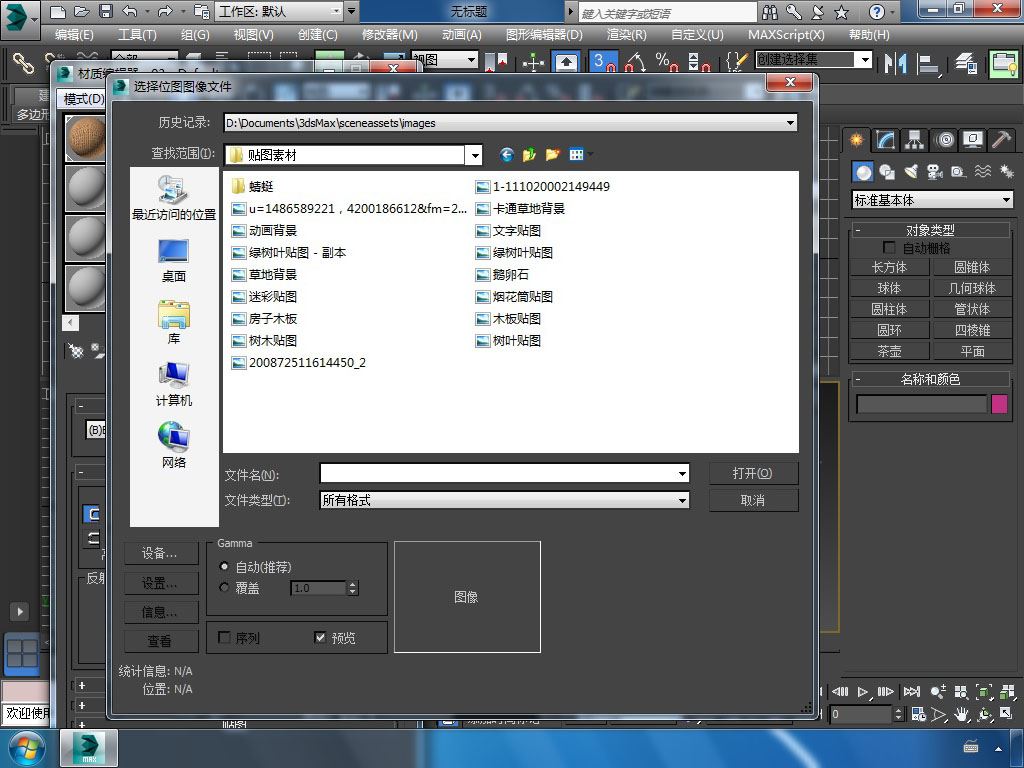Click the Pan View hand icon
This screenshot has height=768, width=1024.
[961, 714]
